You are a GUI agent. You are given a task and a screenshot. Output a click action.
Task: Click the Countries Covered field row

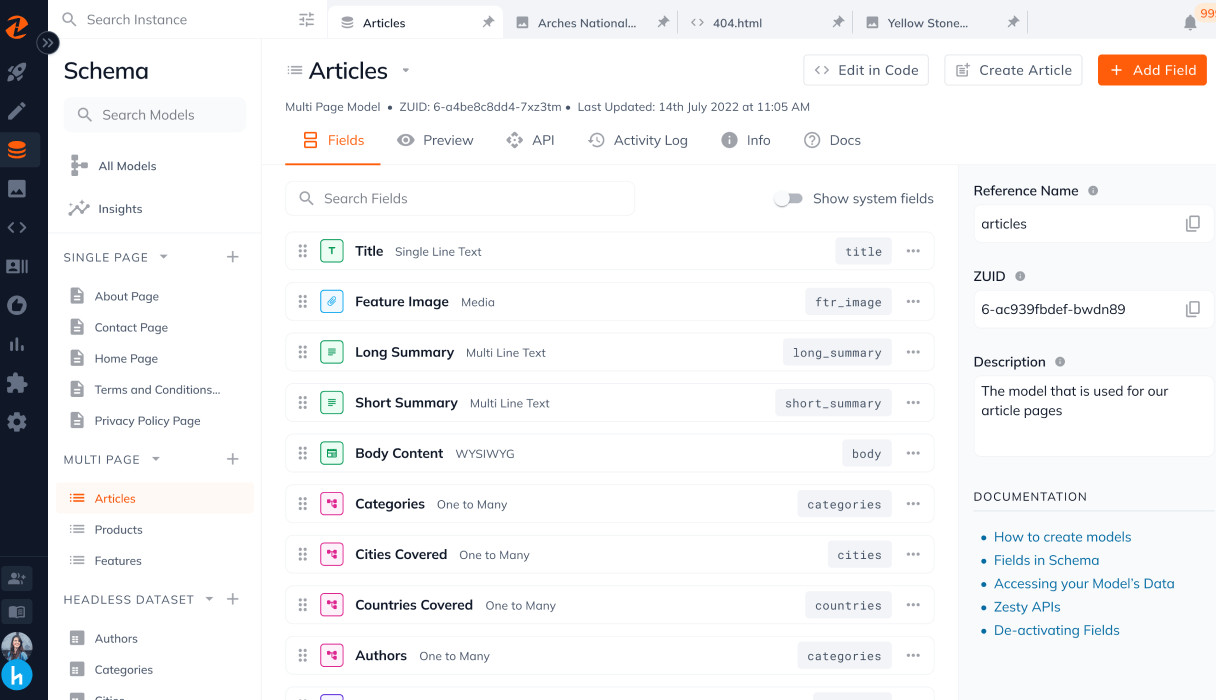610,605
